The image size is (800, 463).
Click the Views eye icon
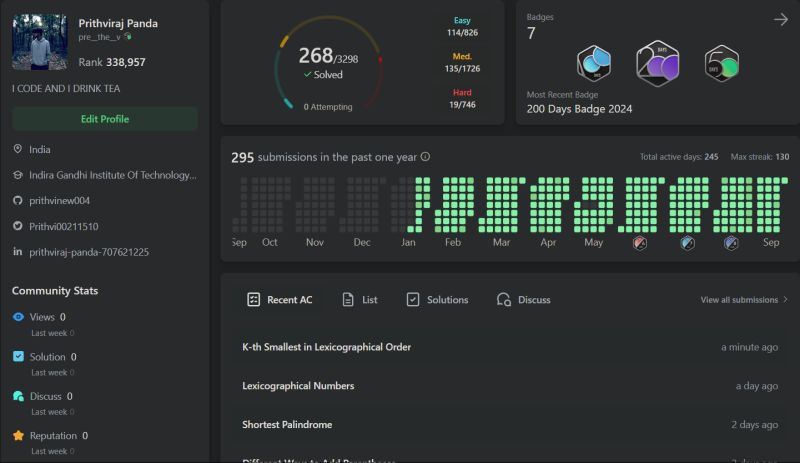pyautogui.click(x=18, y=317)
